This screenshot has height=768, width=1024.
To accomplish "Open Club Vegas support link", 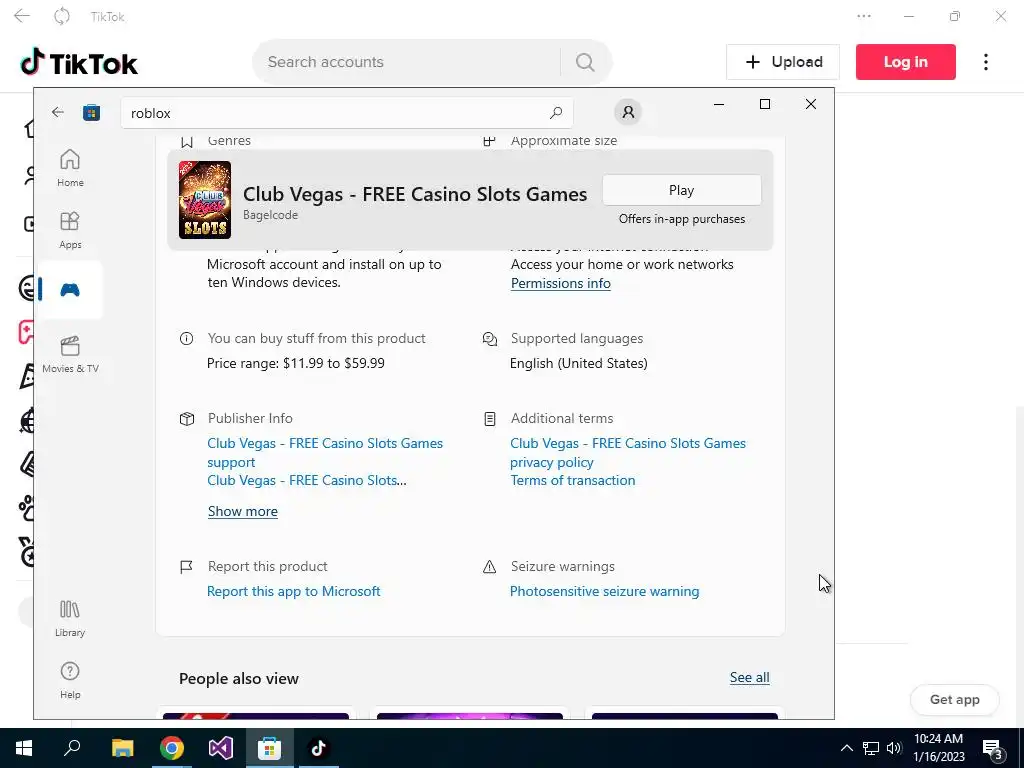I will click(325, 453).
